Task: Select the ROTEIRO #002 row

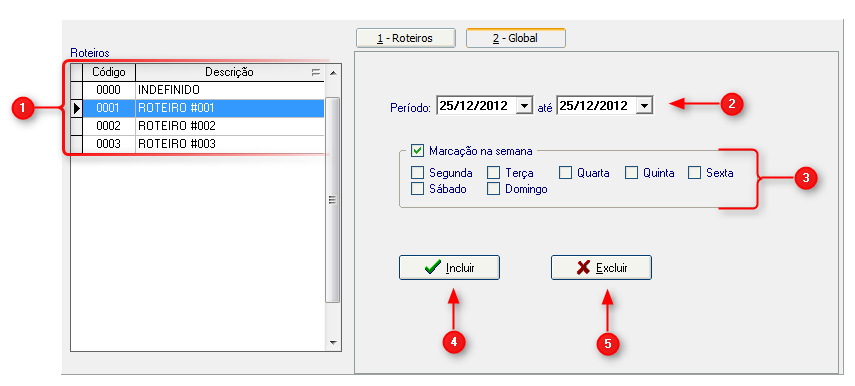Action: (198, 126)
